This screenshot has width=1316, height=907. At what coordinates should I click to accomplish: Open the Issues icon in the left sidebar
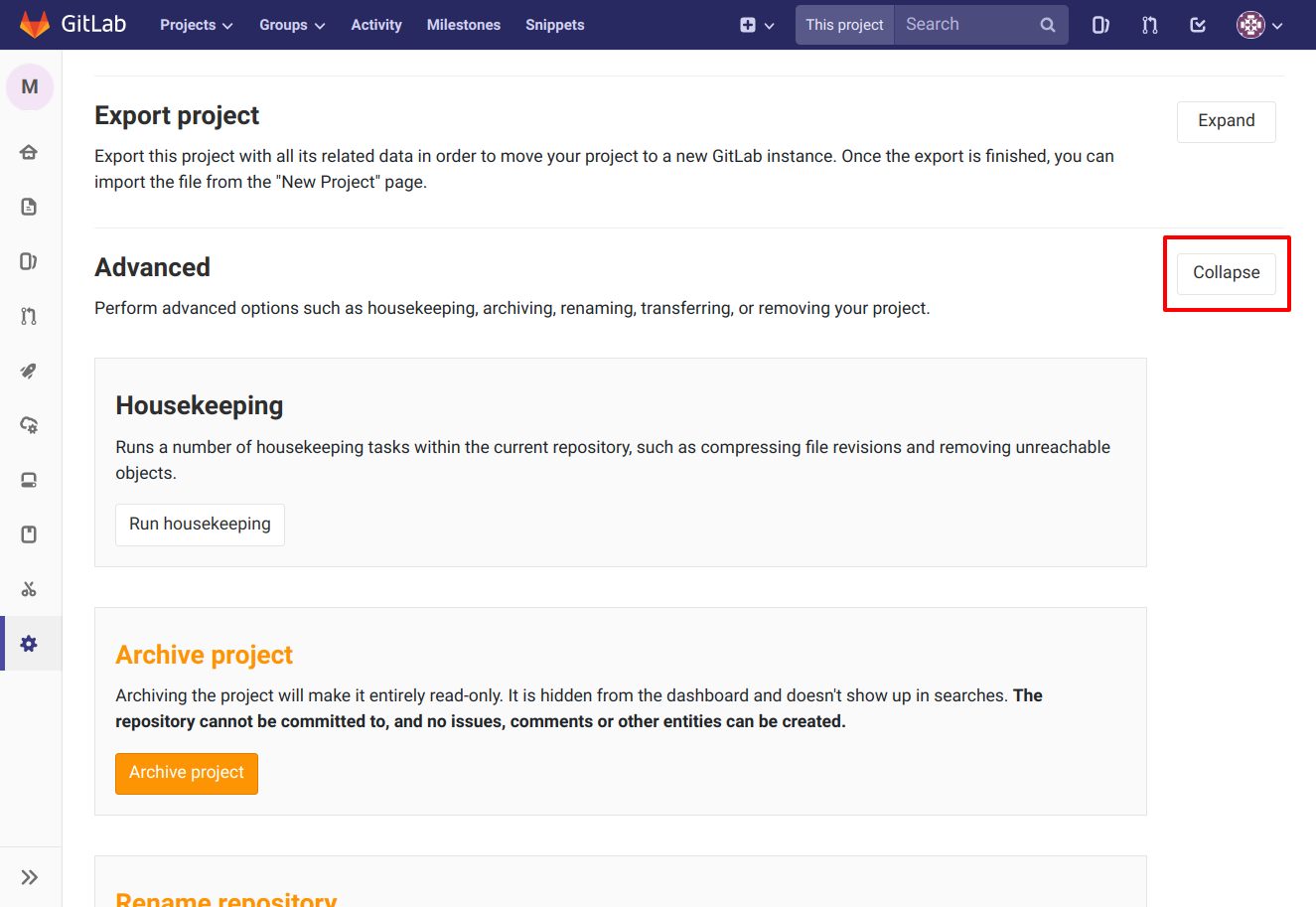click(29, 260)
